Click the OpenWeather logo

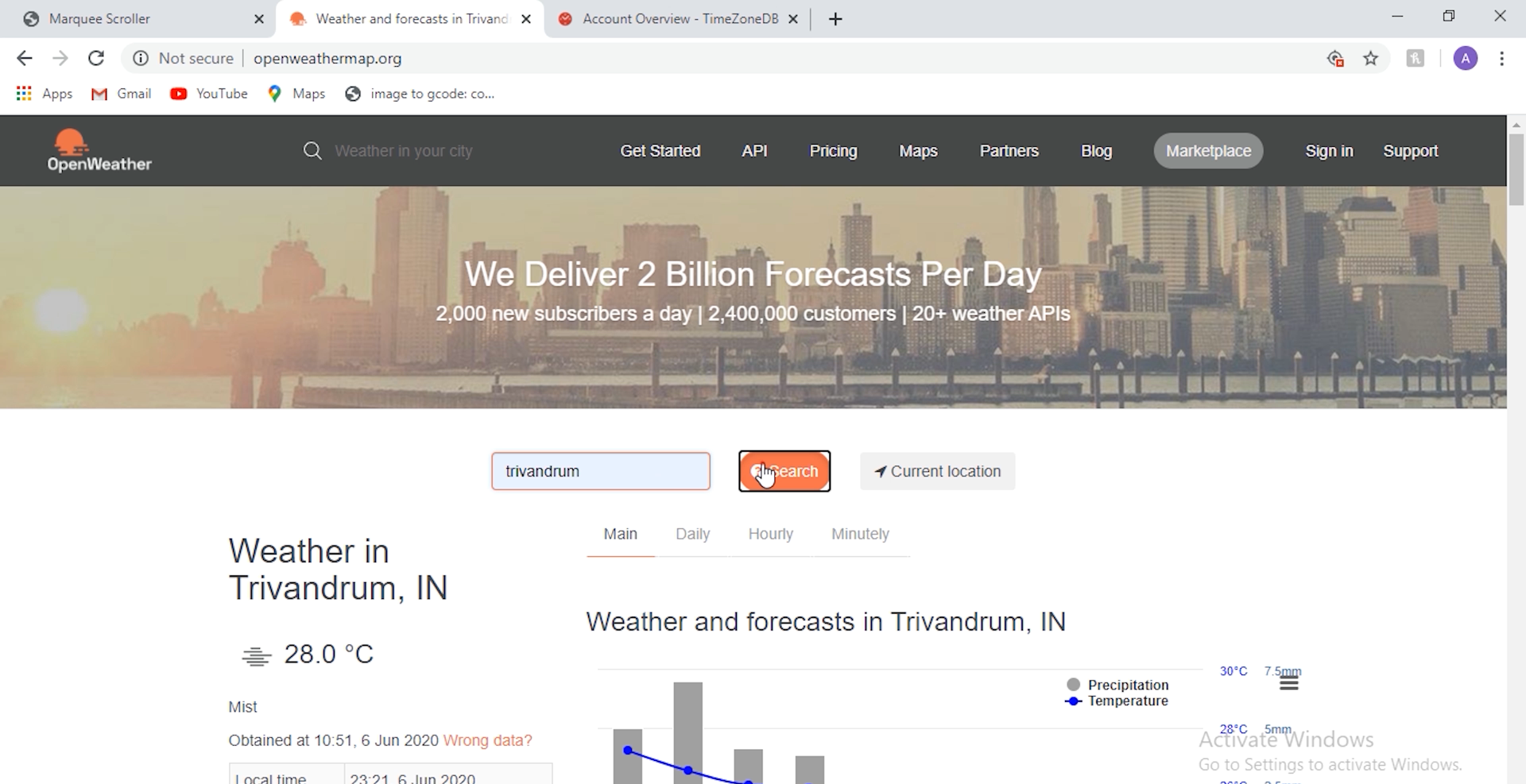click(99, 150)
